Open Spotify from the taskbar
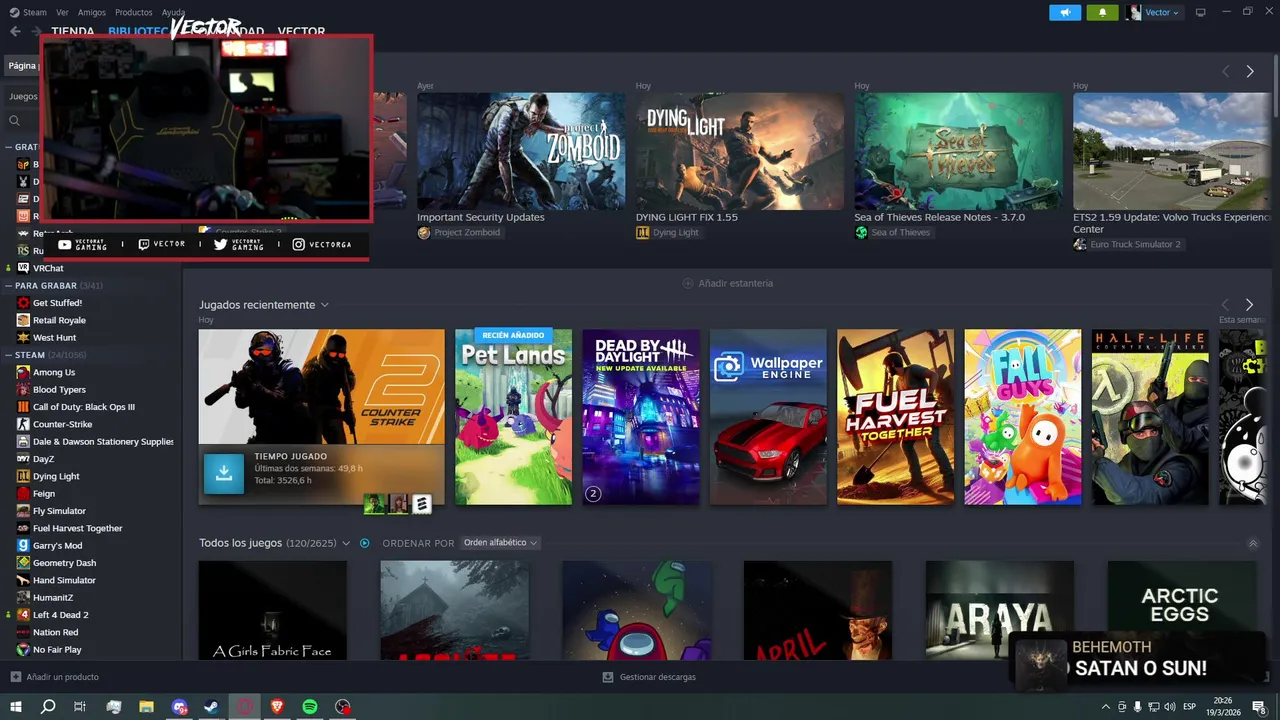The width and height of the screenshot is (1280, 720). coord(310,707)
